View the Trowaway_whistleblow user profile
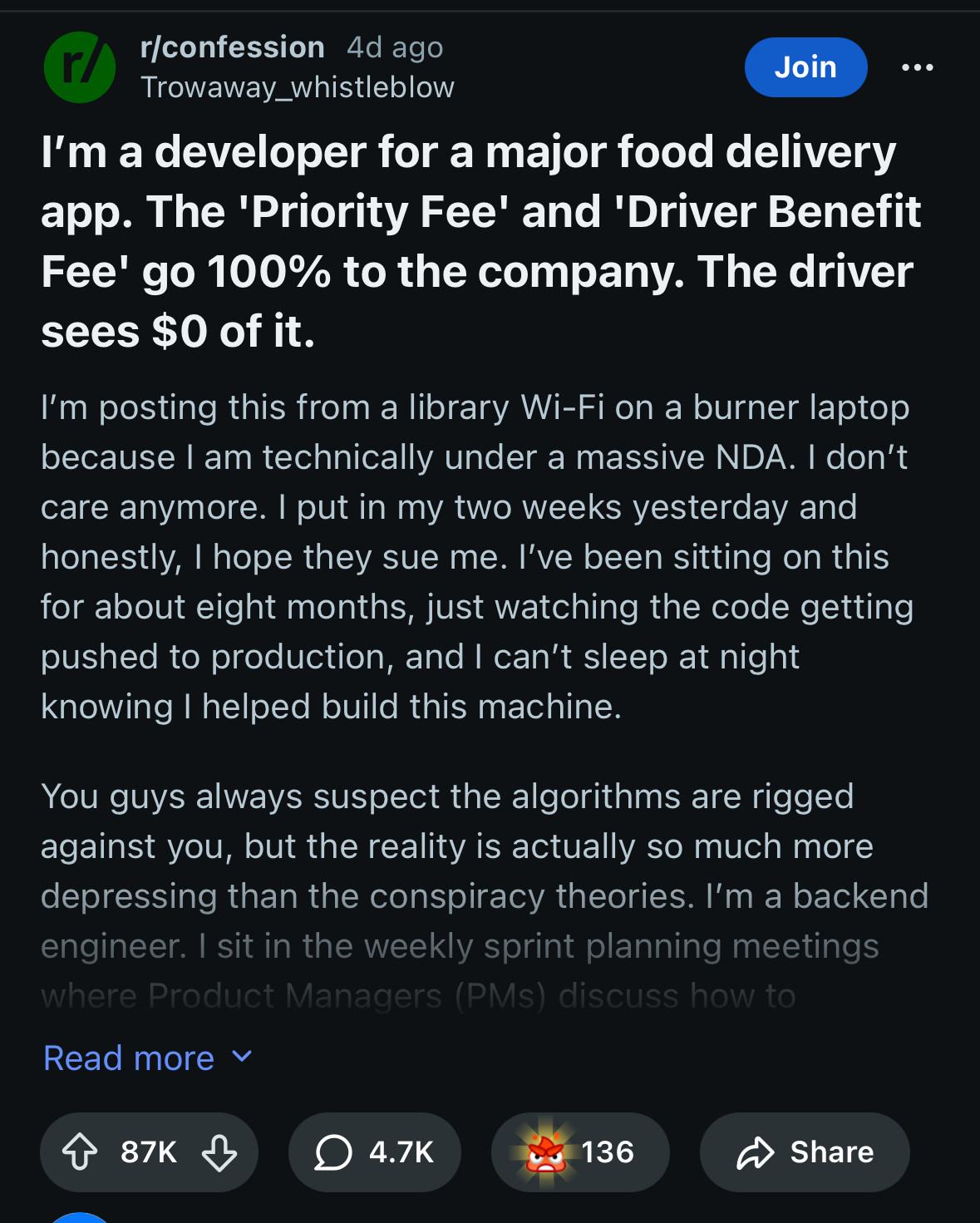The width and height of the screenshot is (980, 1223). click(298, 87)
